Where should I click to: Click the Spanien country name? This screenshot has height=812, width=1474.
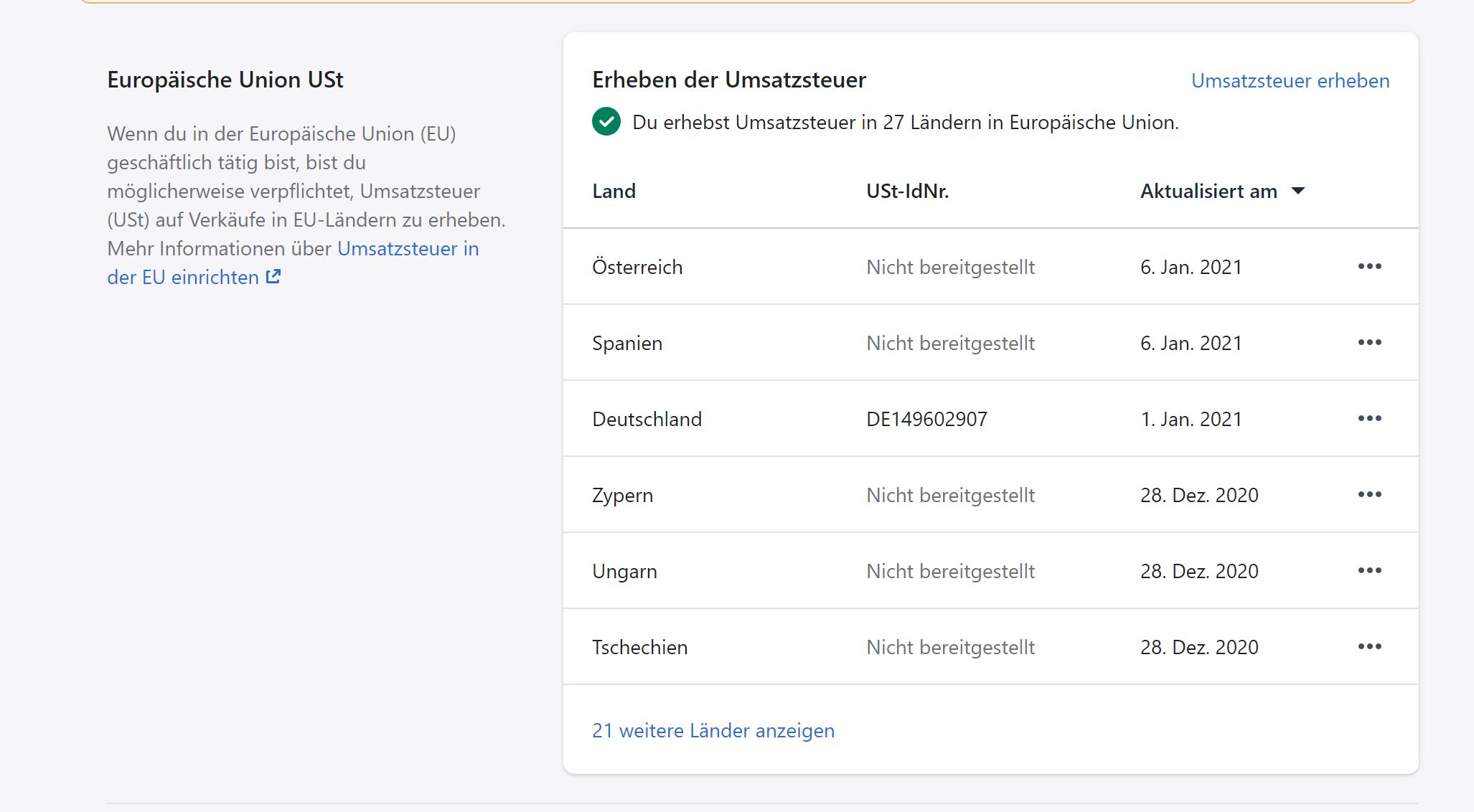pos(626,343)
